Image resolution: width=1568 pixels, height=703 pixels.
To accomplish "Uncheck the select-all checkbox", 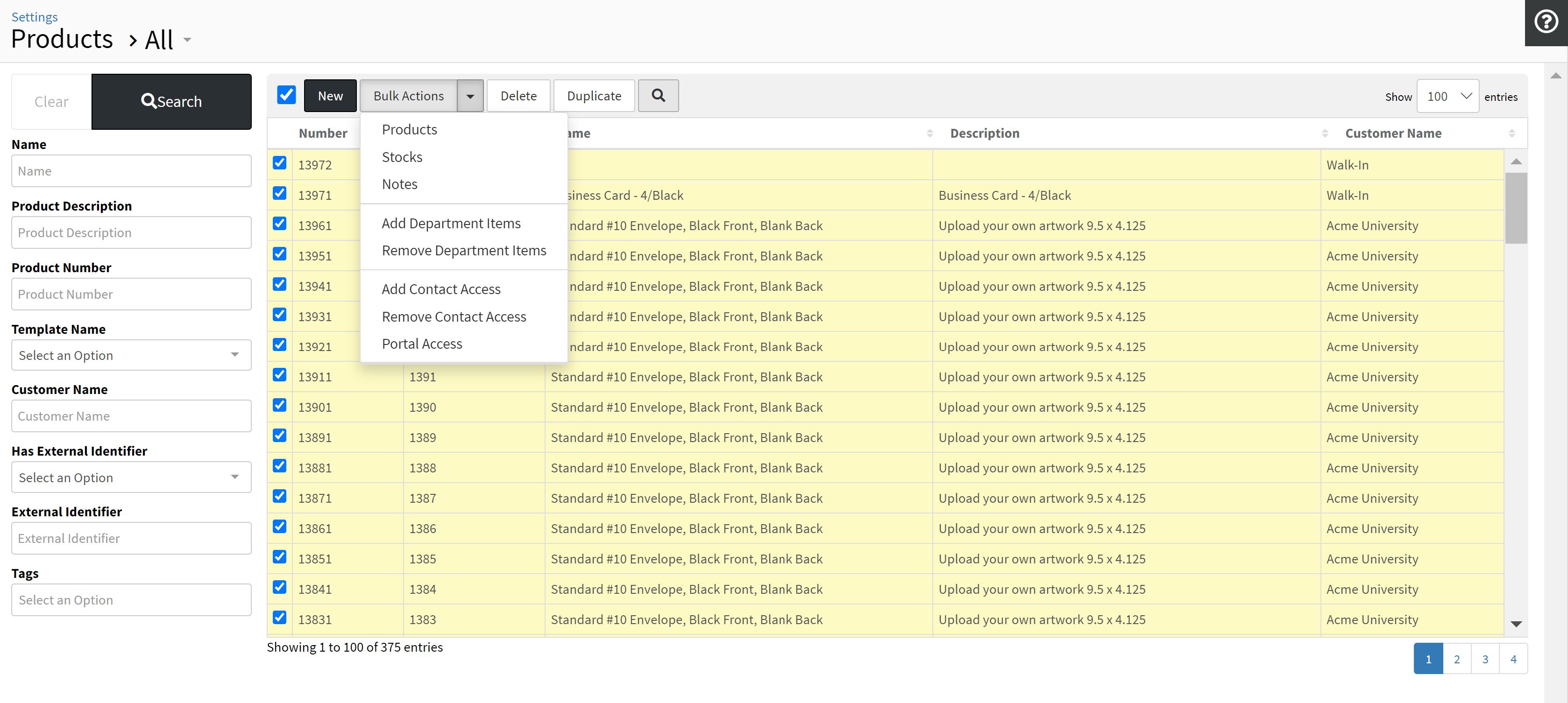I will point(286,95).
